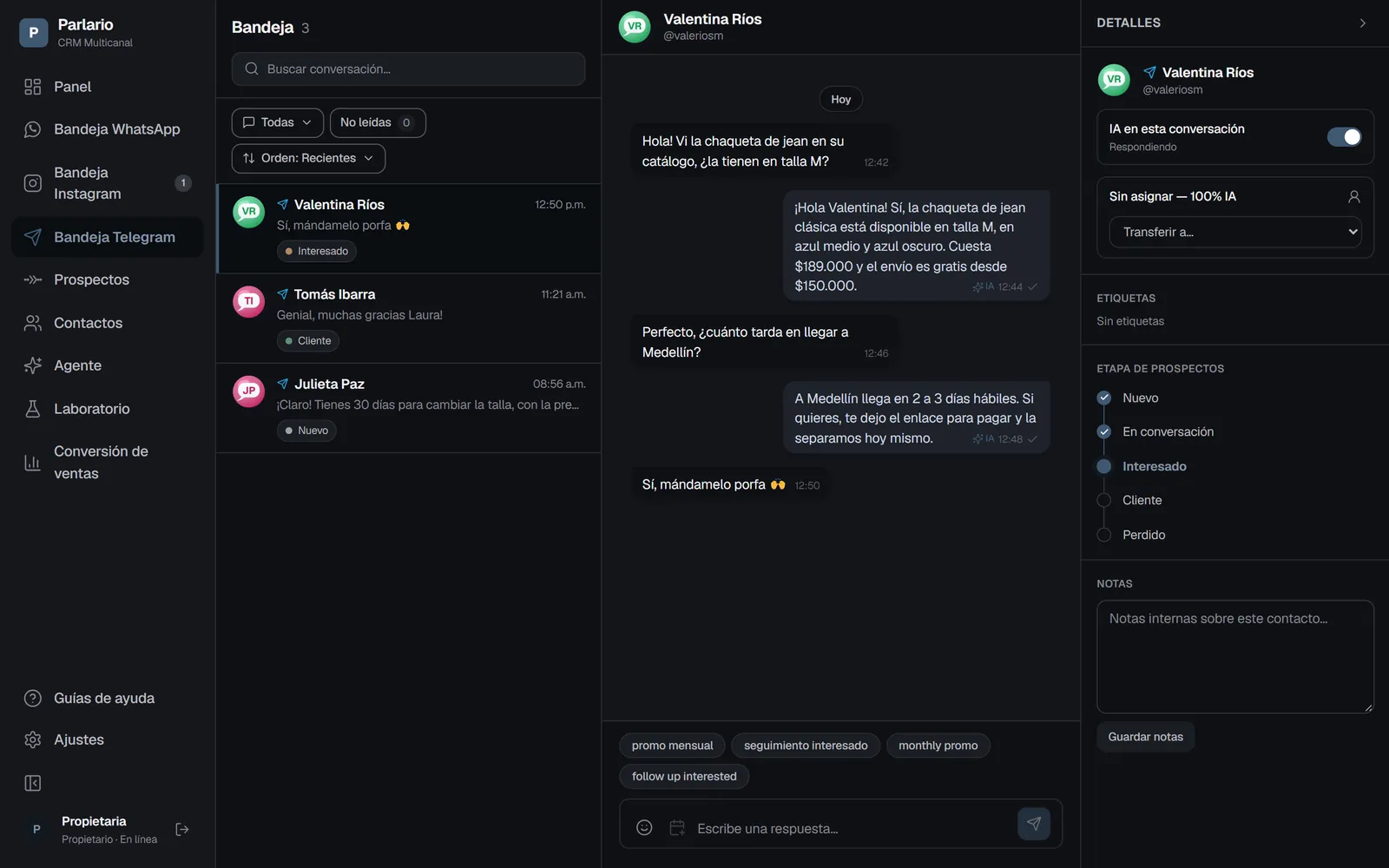Toggle off IA en esta conversación switch

(x=1344, y=137)
